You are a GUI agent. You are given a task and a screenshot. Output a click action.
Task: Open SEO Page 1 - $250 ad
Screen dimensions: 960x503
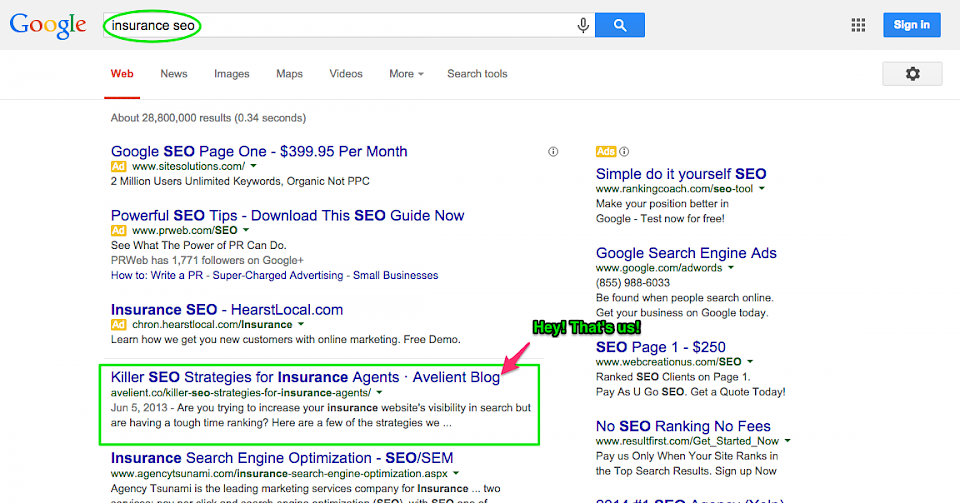661,347
